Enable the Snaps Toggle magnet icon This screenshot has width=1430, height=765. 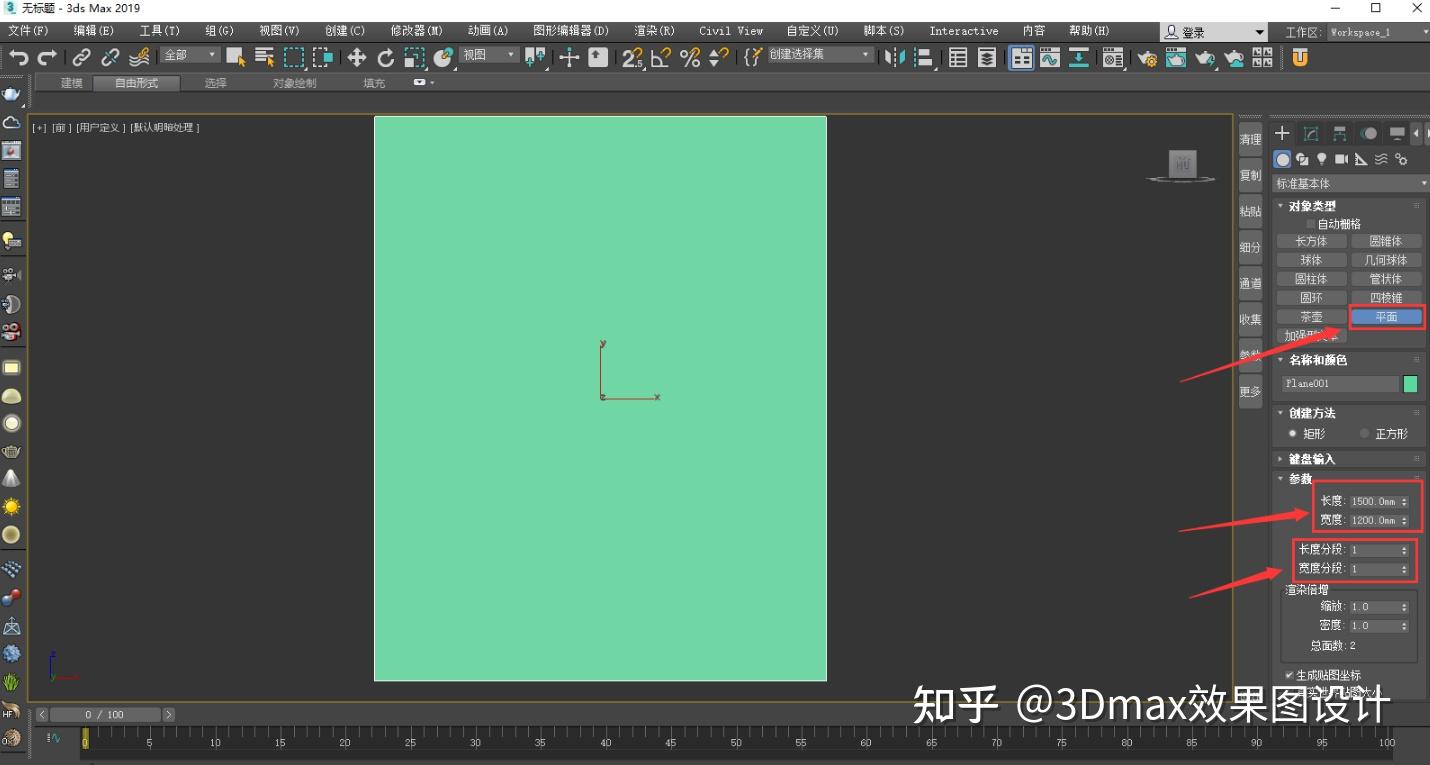[632, 57]
